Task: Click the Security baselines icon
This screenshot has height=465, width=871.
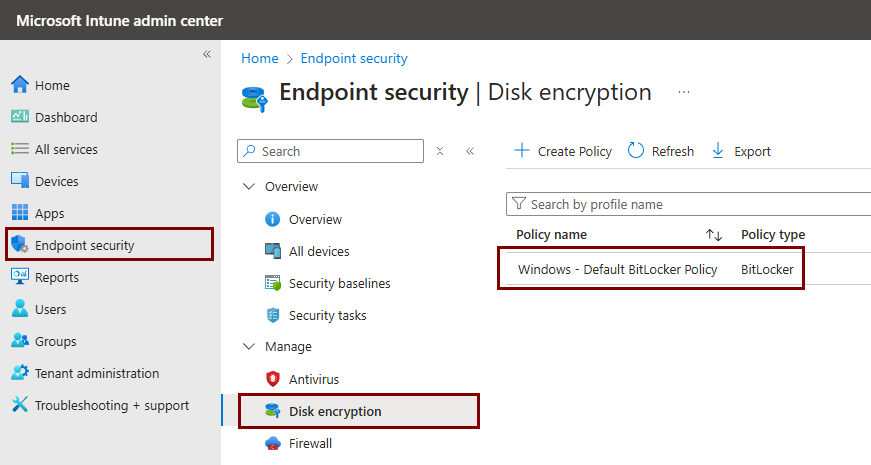Action: pyautogui.click(x=272, y=283)
